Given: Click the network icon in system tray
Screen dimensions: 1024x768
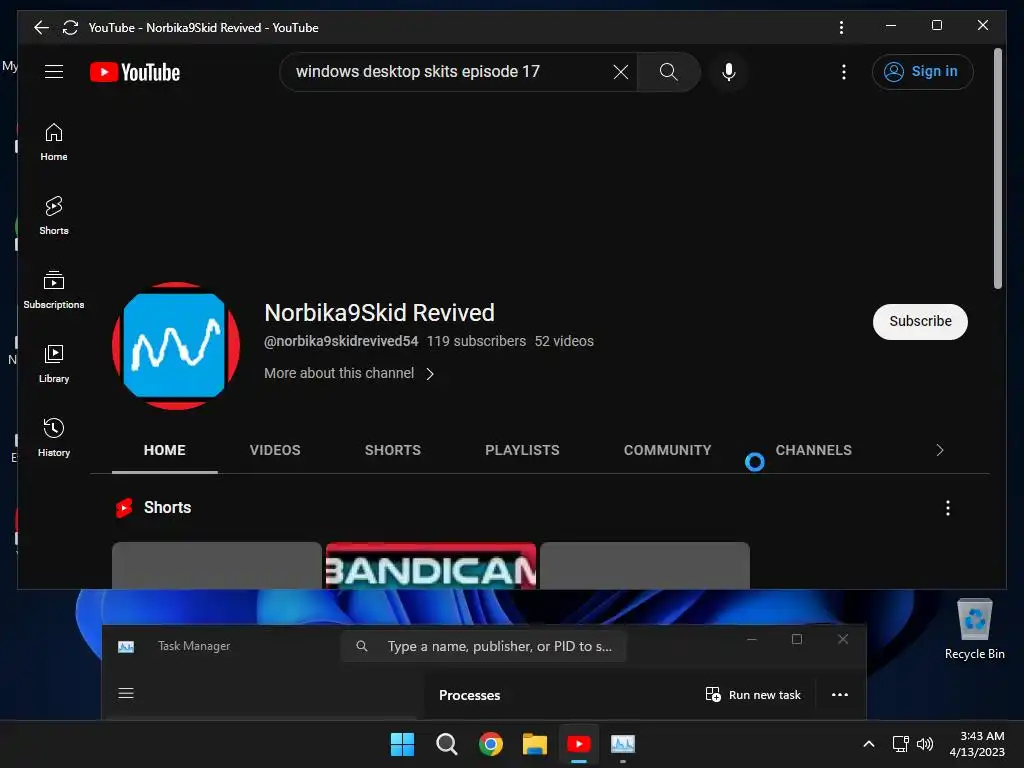Looking at the screenshot, I should click(x=900, y=744).
